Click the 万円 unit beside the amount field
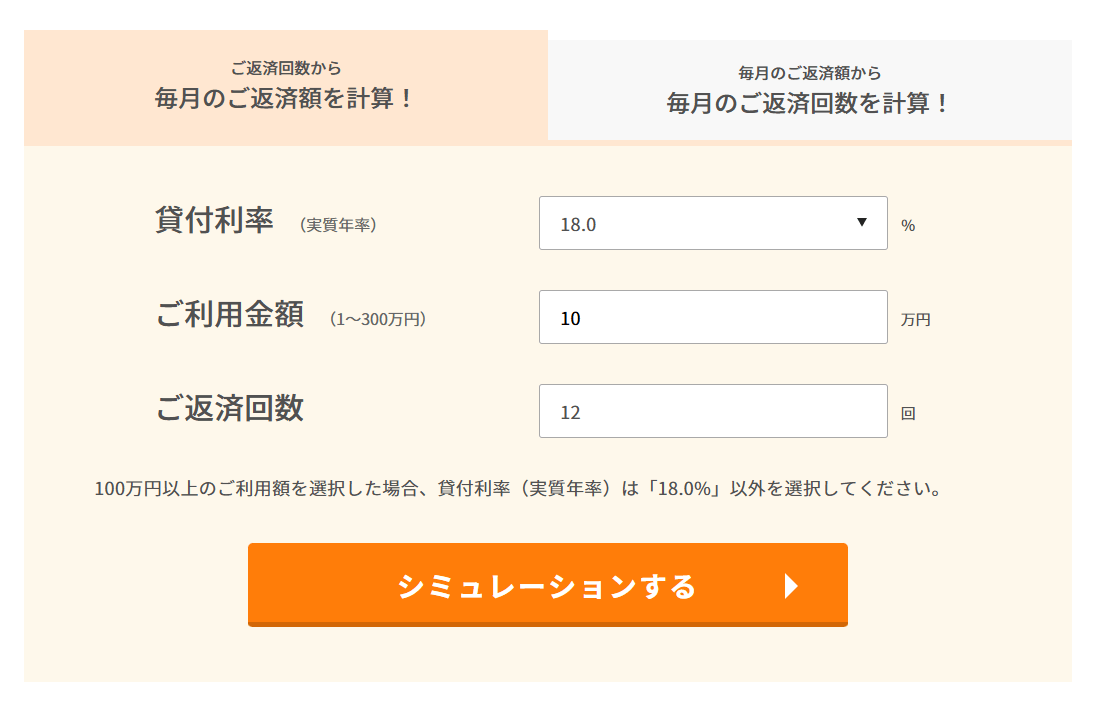The width and height of the screenshot is (1097, 702). click(915, 320)
